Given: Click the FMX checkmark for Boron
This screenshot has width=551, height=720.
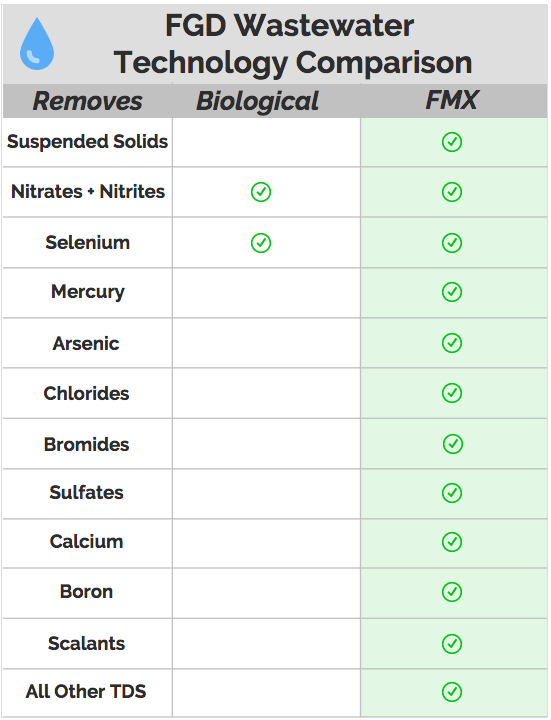Looking at the screenshot, I should pos(452,592).
